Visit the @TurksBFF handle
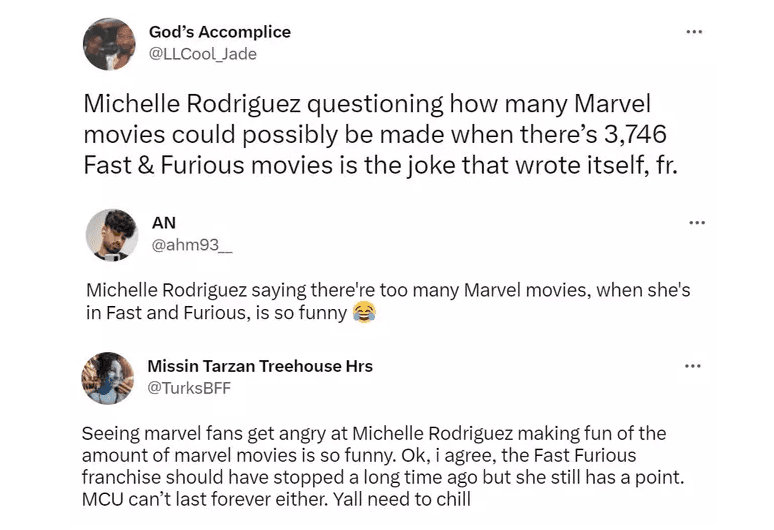The image size is (774, 530). pos(189,388)
